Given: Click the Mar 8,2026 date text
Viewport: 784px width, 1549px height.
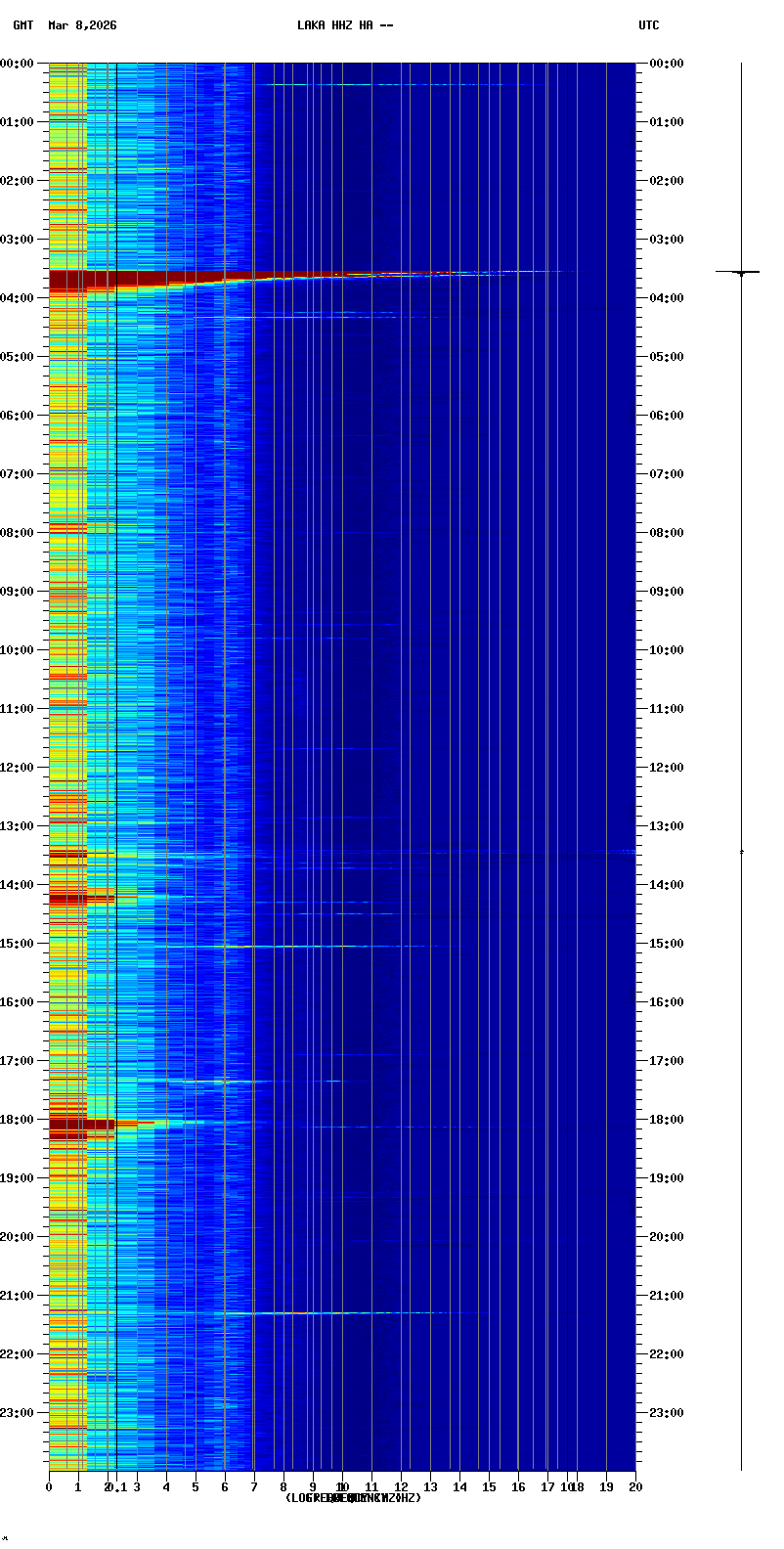Looking at the screenshot, I should point(82,25).
